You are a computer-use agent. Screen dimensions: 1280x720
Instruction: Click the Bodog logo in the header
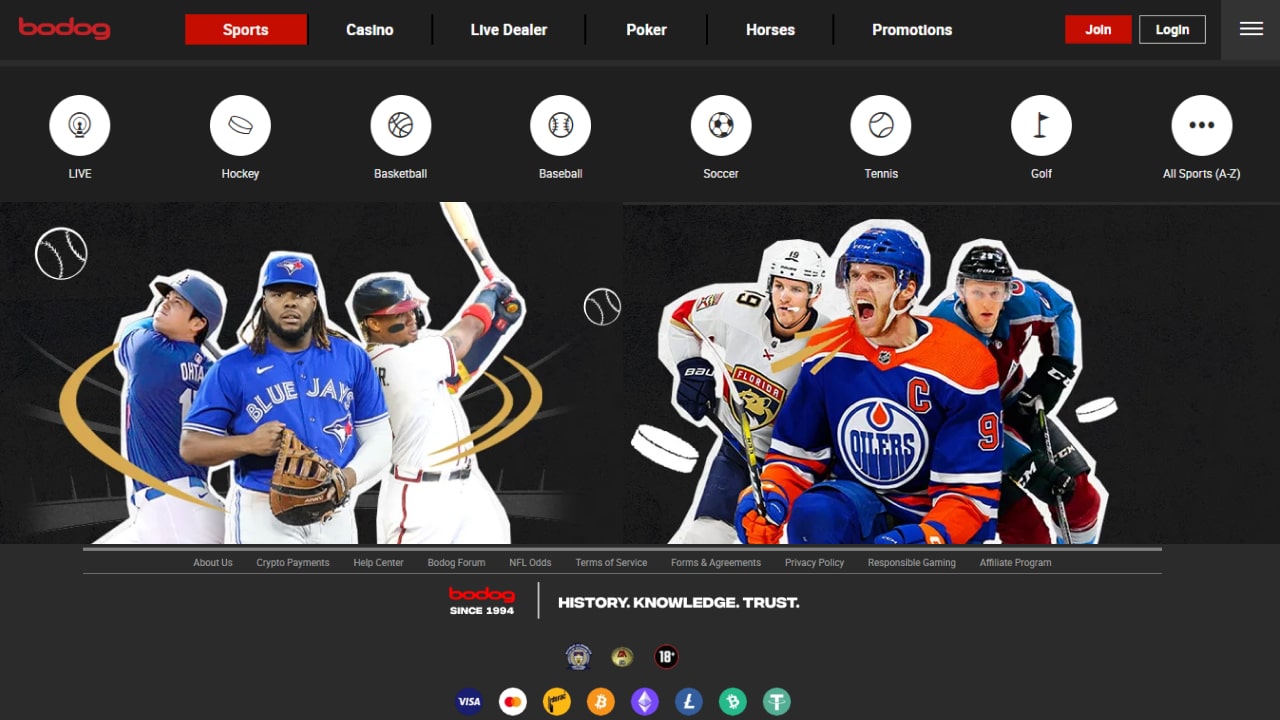(x=65, y=29)
